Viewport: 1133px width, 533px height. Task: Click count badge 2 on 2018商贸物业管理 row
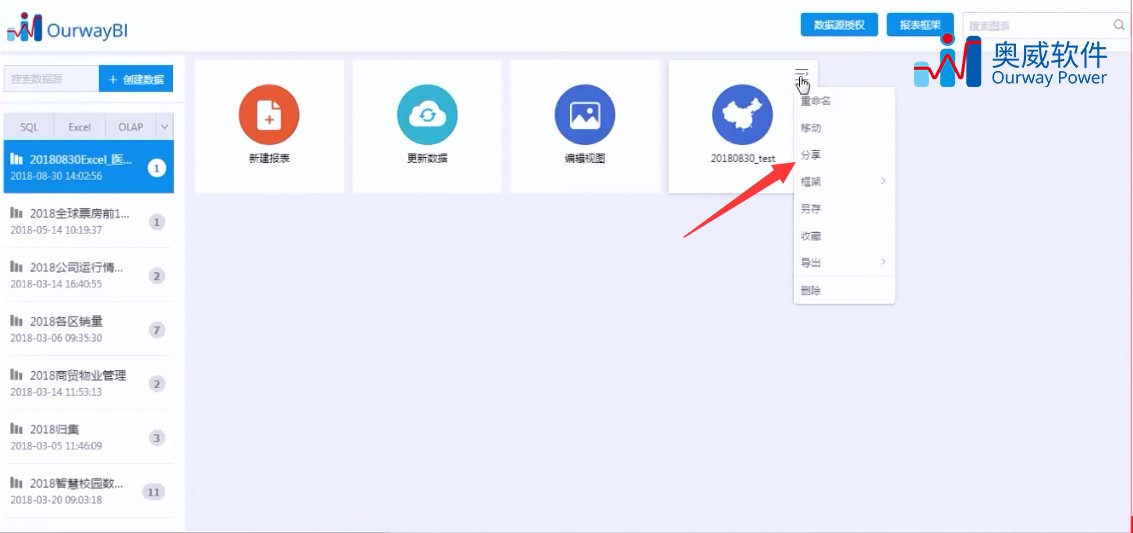(x=157, y=384)
